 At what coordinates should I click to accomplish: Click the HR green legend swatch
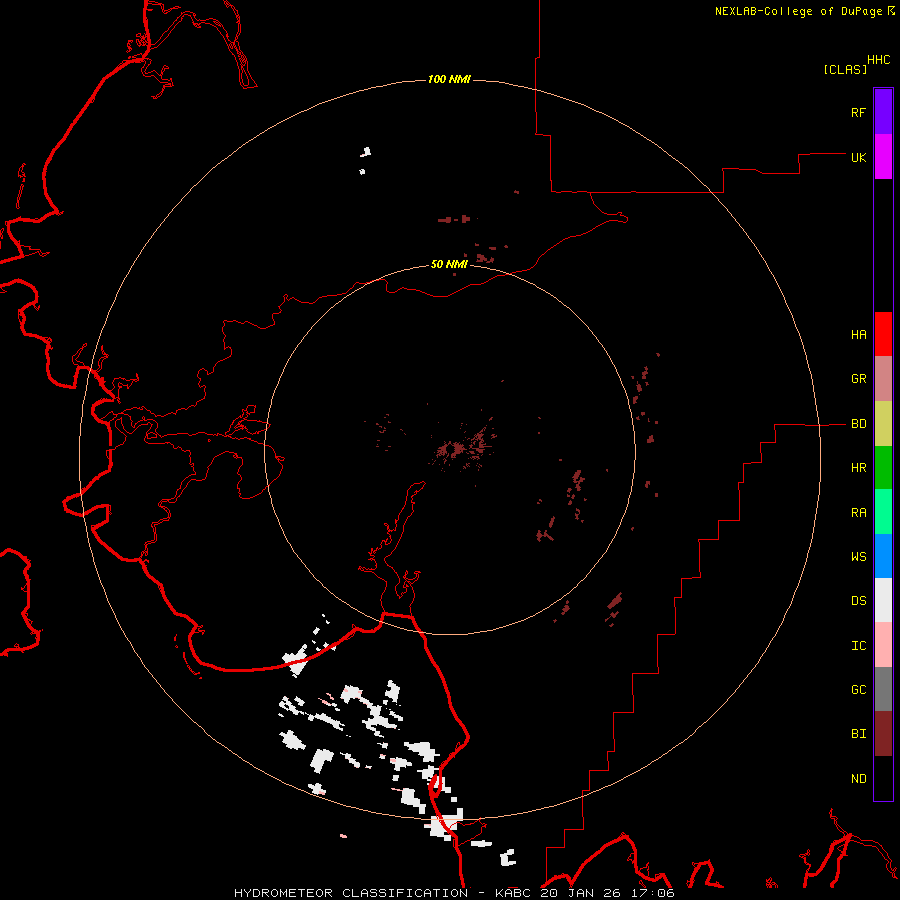(883, 468)
